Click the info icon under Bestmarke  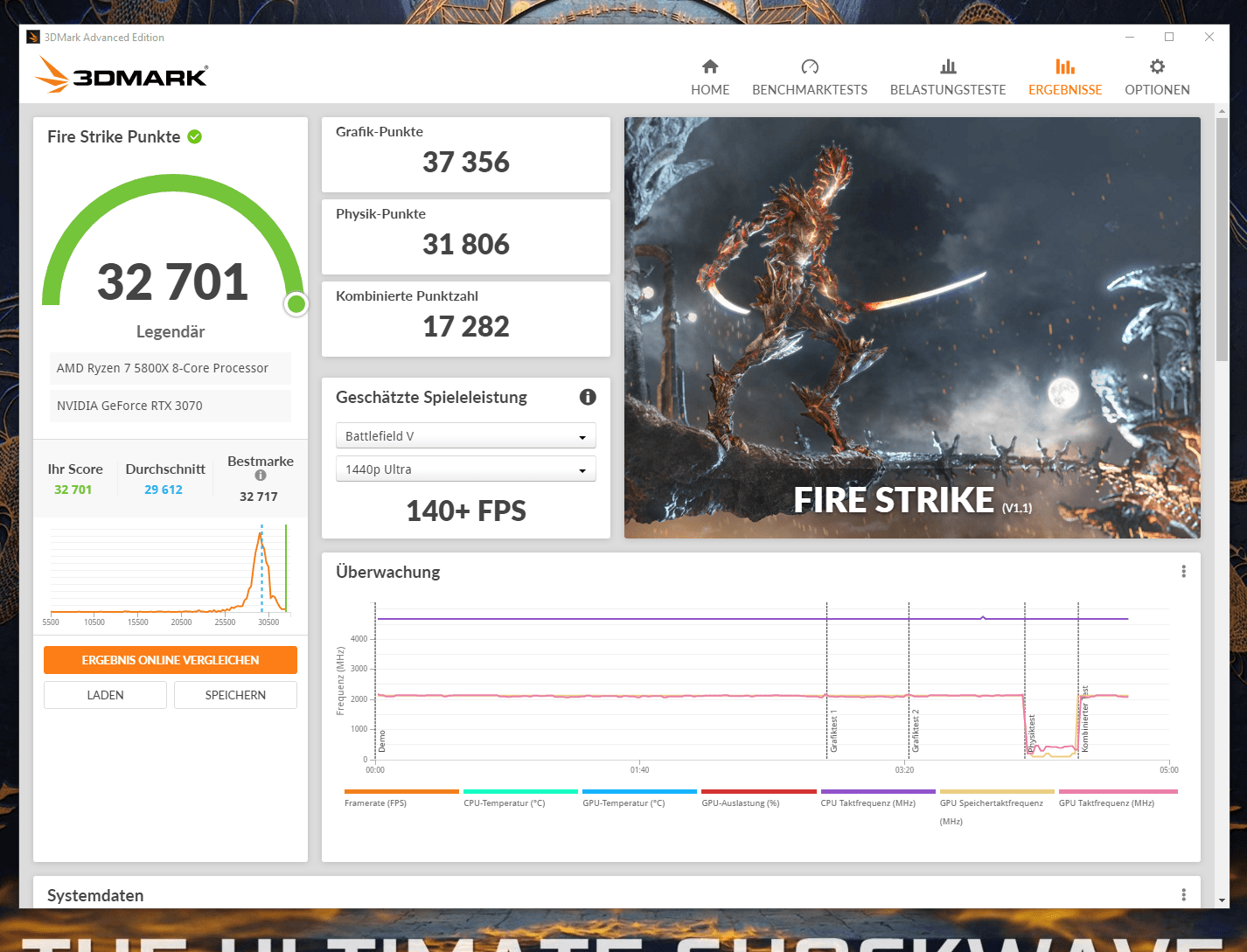coord(261,476)
